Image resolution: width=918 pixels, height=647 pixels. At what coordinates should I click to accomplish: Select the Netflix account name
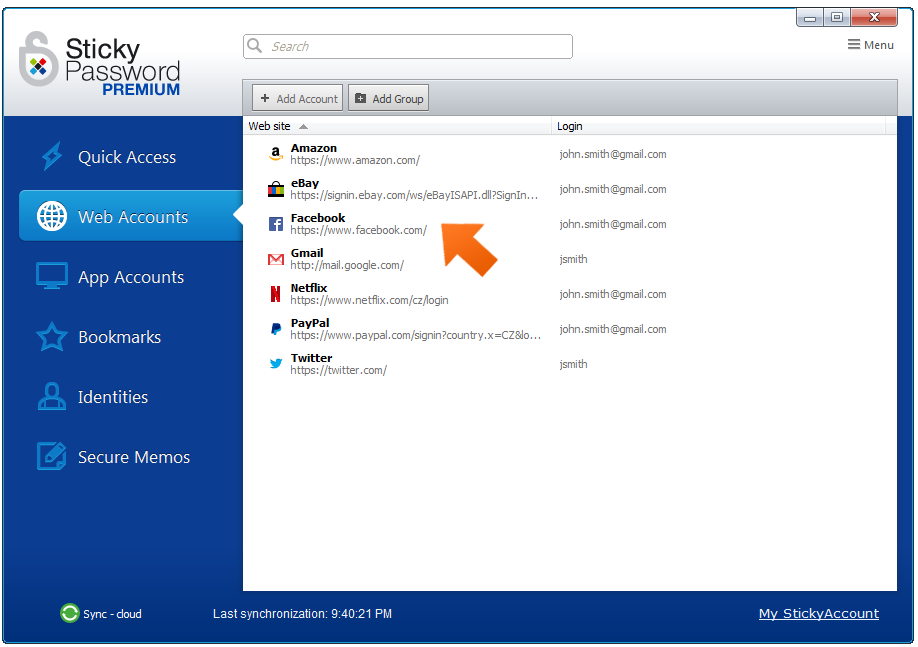(x=309, y=287)
